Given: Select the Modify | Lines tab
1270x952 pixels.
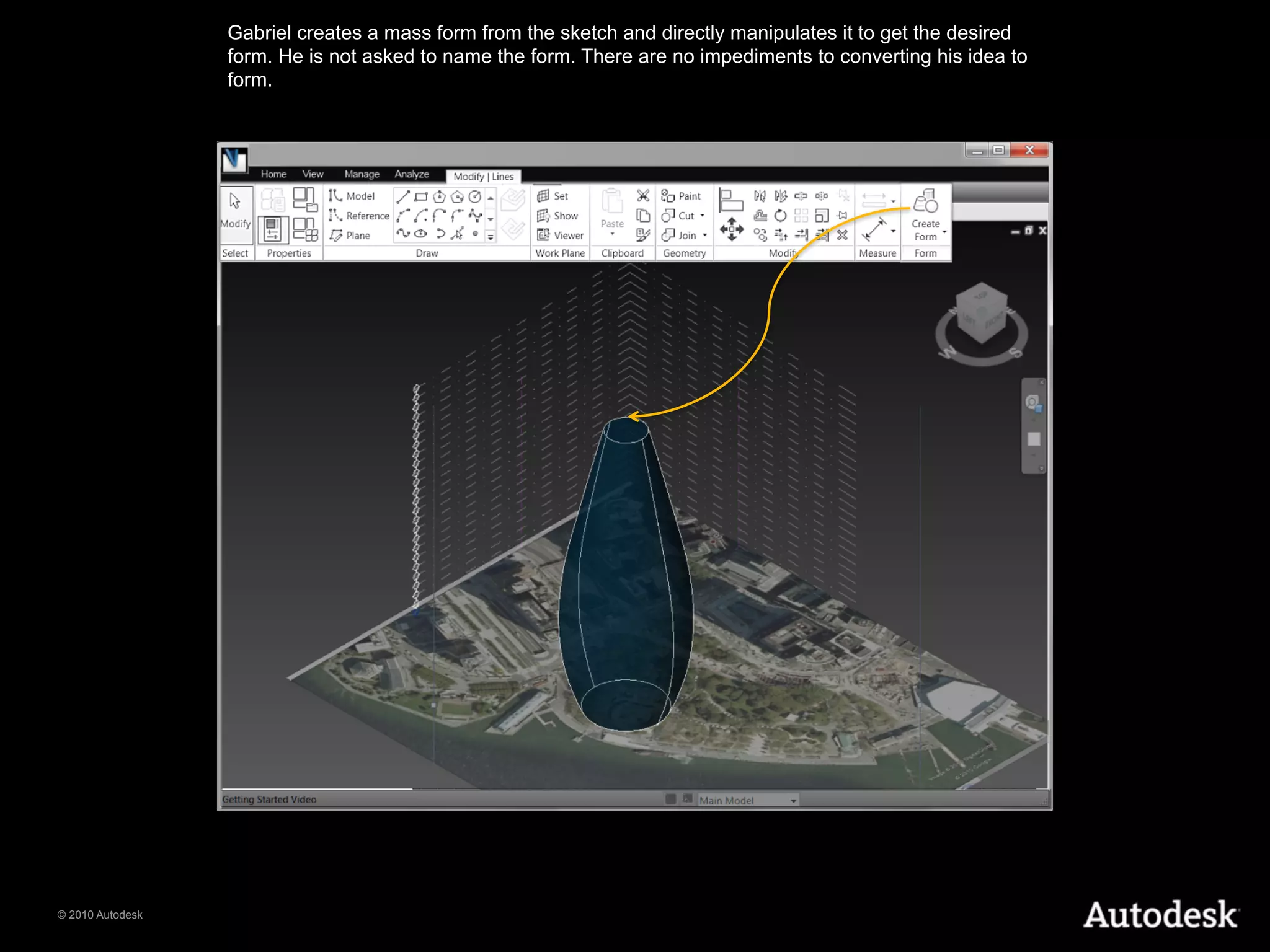Looking at the screenshot, I should pyautogui.click(x=484, y=177).
